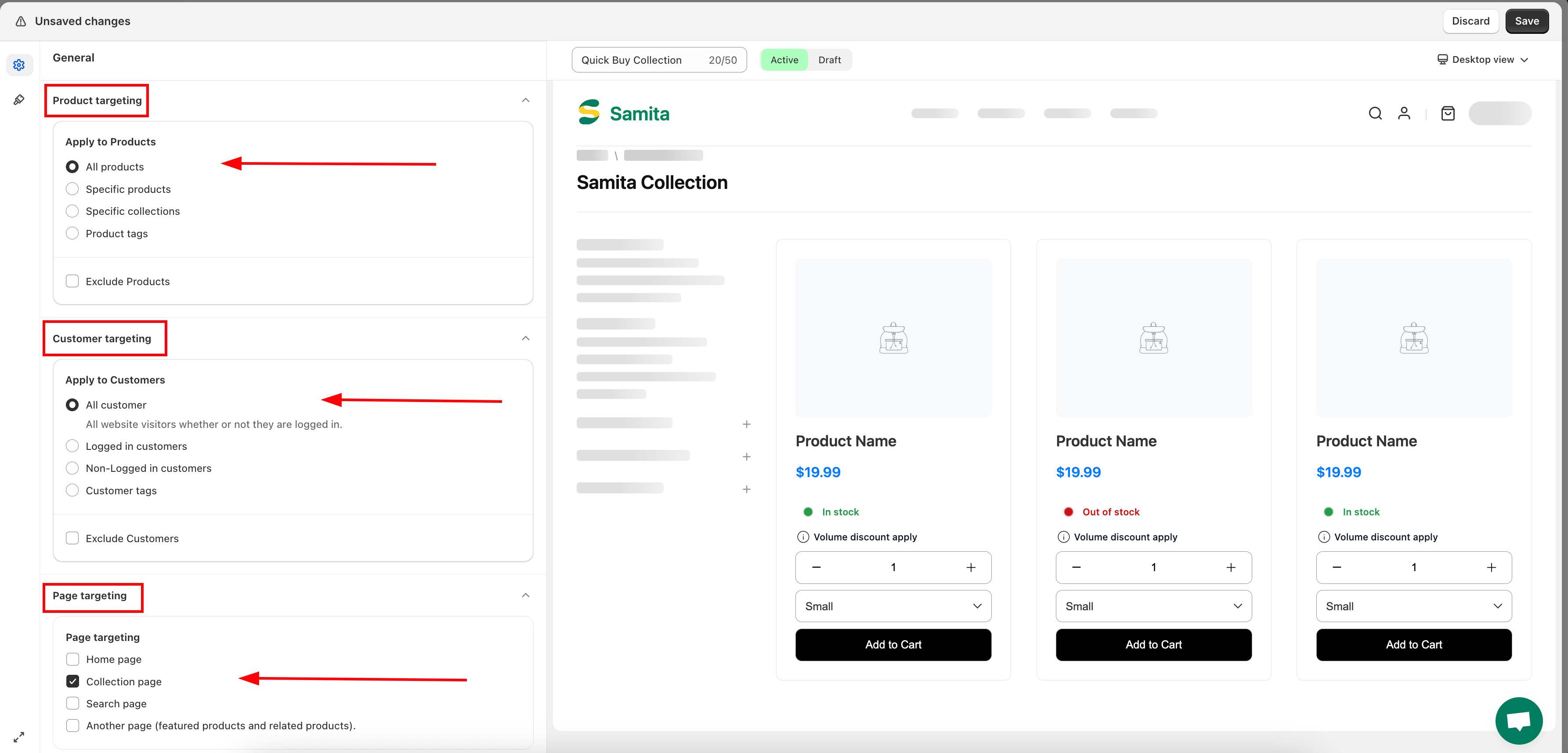
Task: Click the Save button
Action: (x=1527, y=21)
